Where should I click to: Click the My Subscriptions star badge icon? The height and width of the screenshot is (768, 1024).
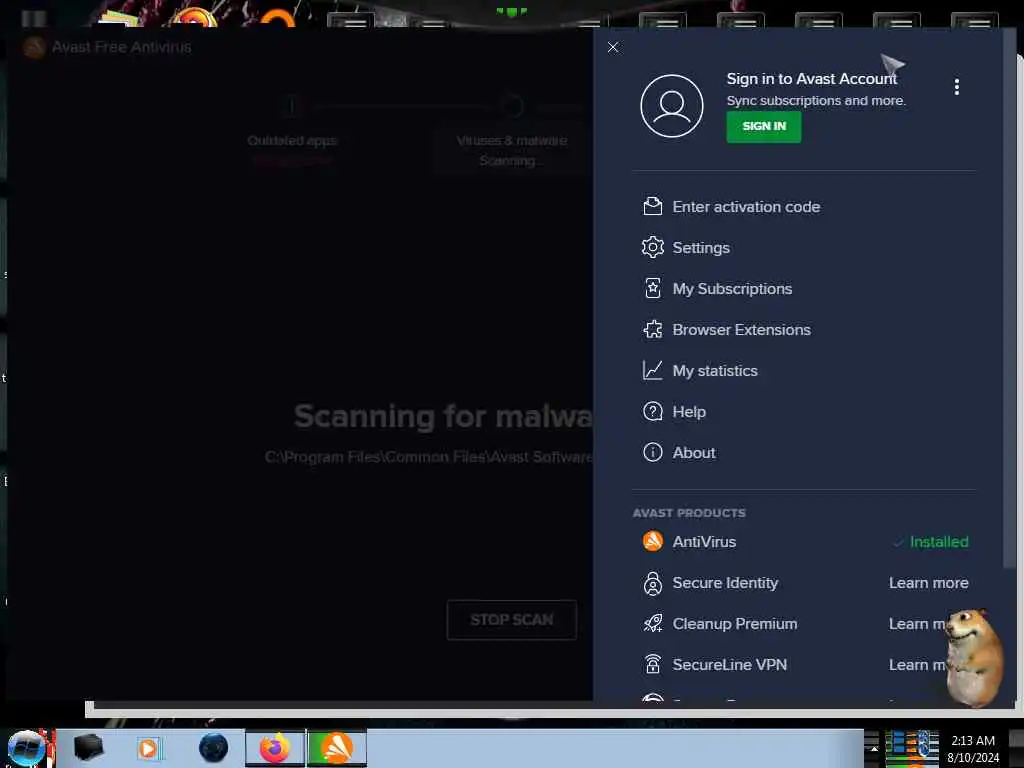click(652, 288)
